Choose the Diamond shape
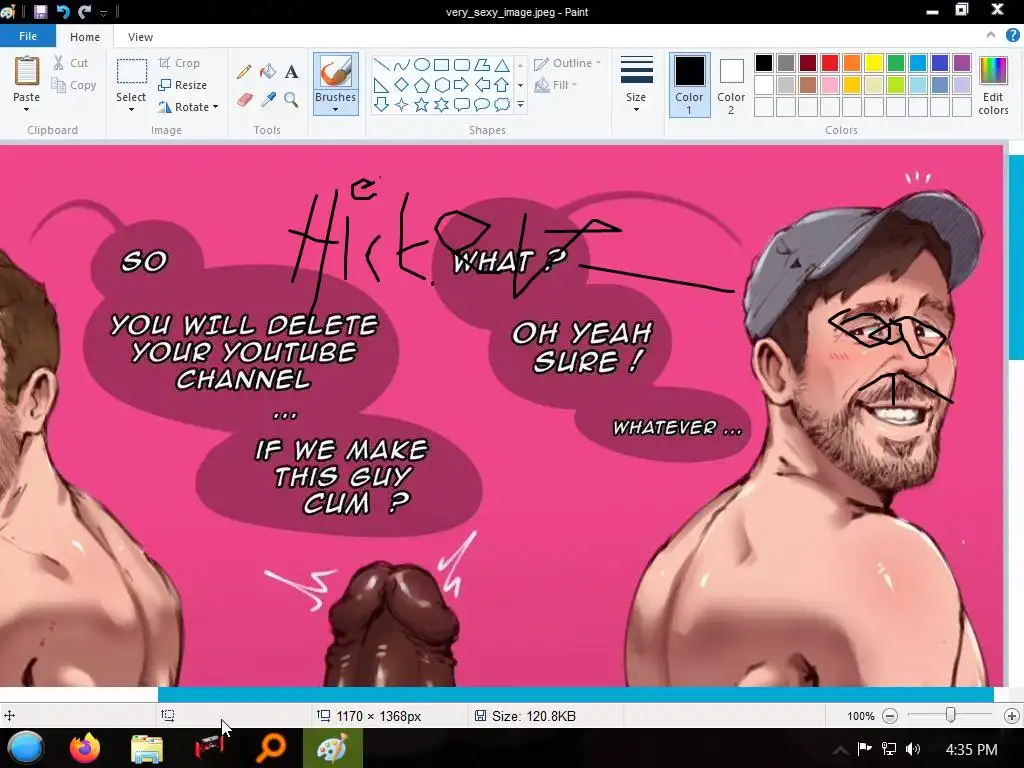This screenshot has height=768, width=1024. tap(402, 85)
